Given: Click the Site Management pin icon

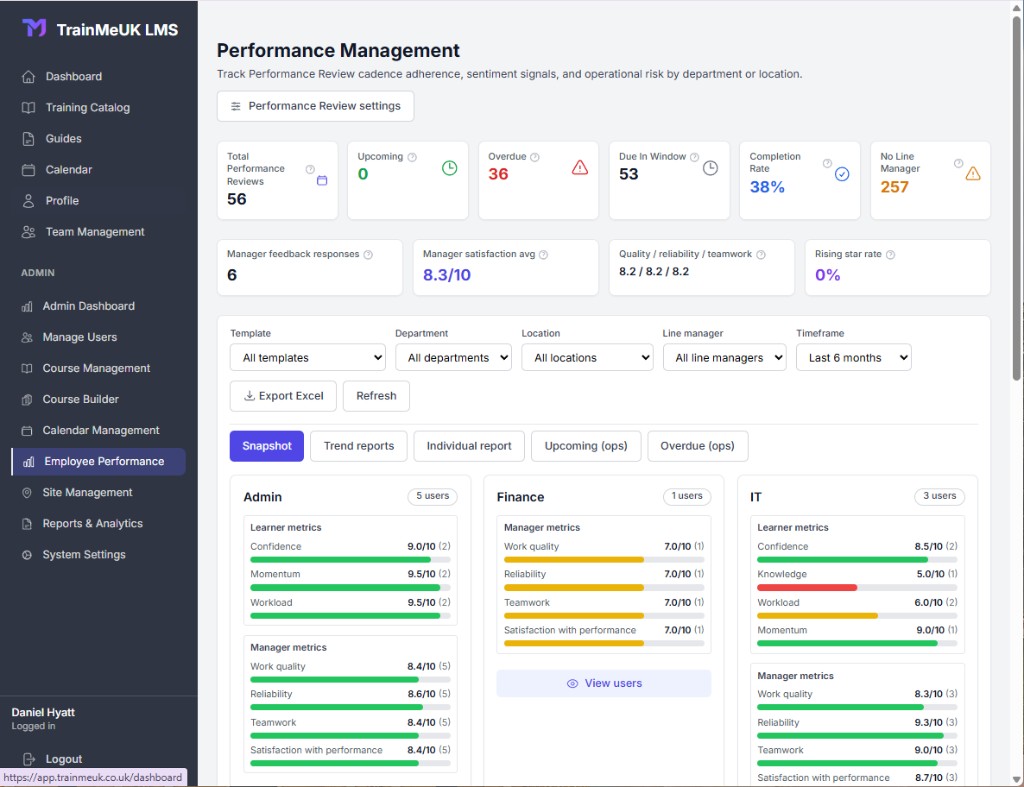Looking at the screenshot, I should (x=27, y=492).
